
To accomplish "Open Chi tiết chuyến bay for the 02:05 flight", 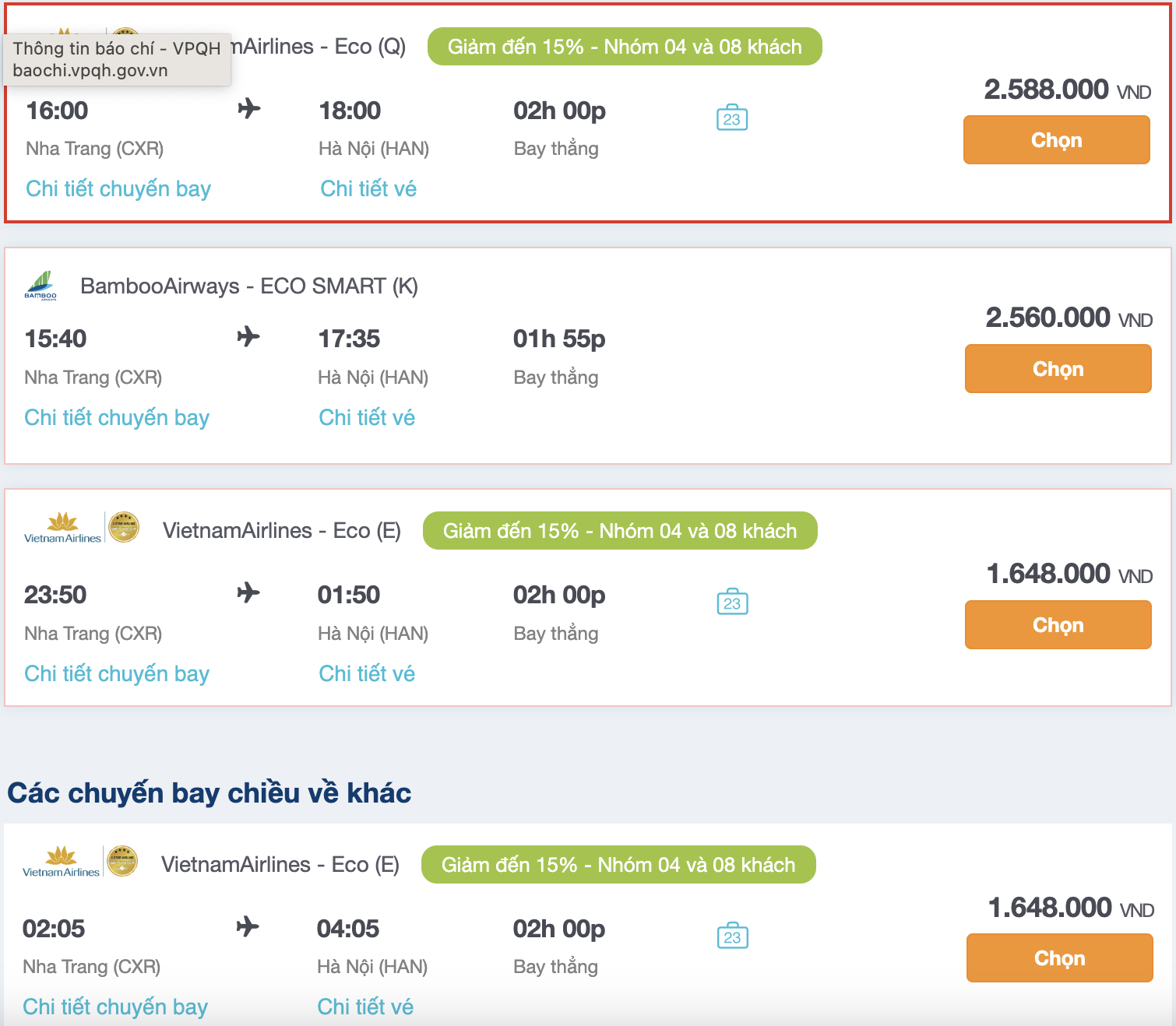I will (114, 1007).
